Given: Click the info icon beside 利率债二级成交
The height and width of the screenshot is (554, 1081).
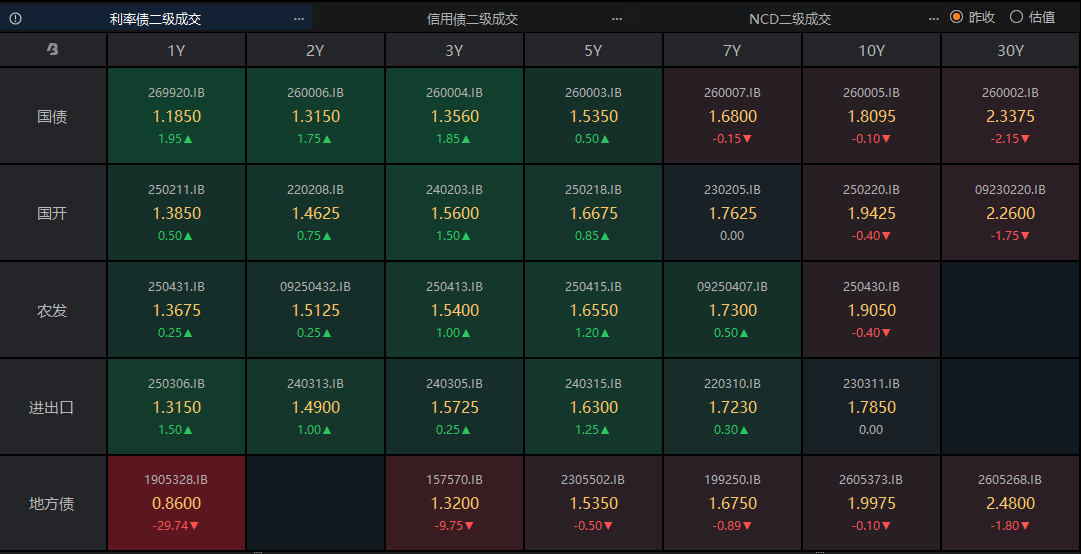Looking at the screenshot, I should click(x=15, y=19).
